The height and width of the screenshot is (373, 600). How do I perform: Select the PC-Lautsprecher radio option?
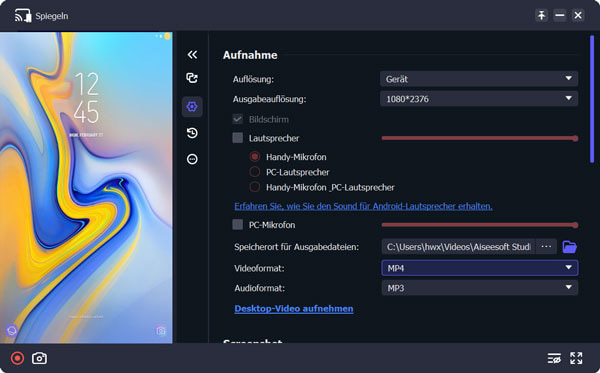[x=254, y=172]
